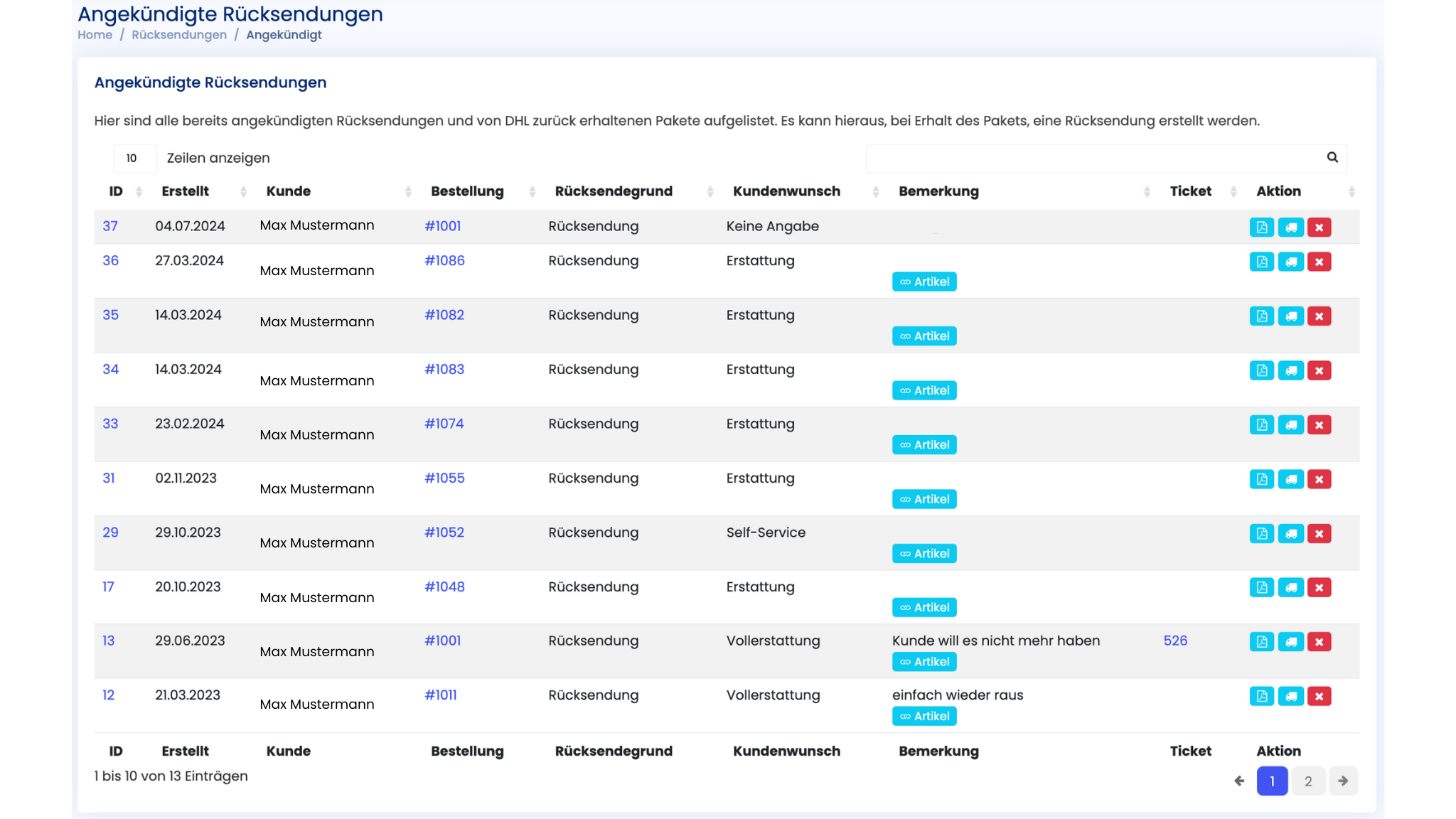Open PDF icon for return ID 33
1456x819 pixels.
point(1261,425)
